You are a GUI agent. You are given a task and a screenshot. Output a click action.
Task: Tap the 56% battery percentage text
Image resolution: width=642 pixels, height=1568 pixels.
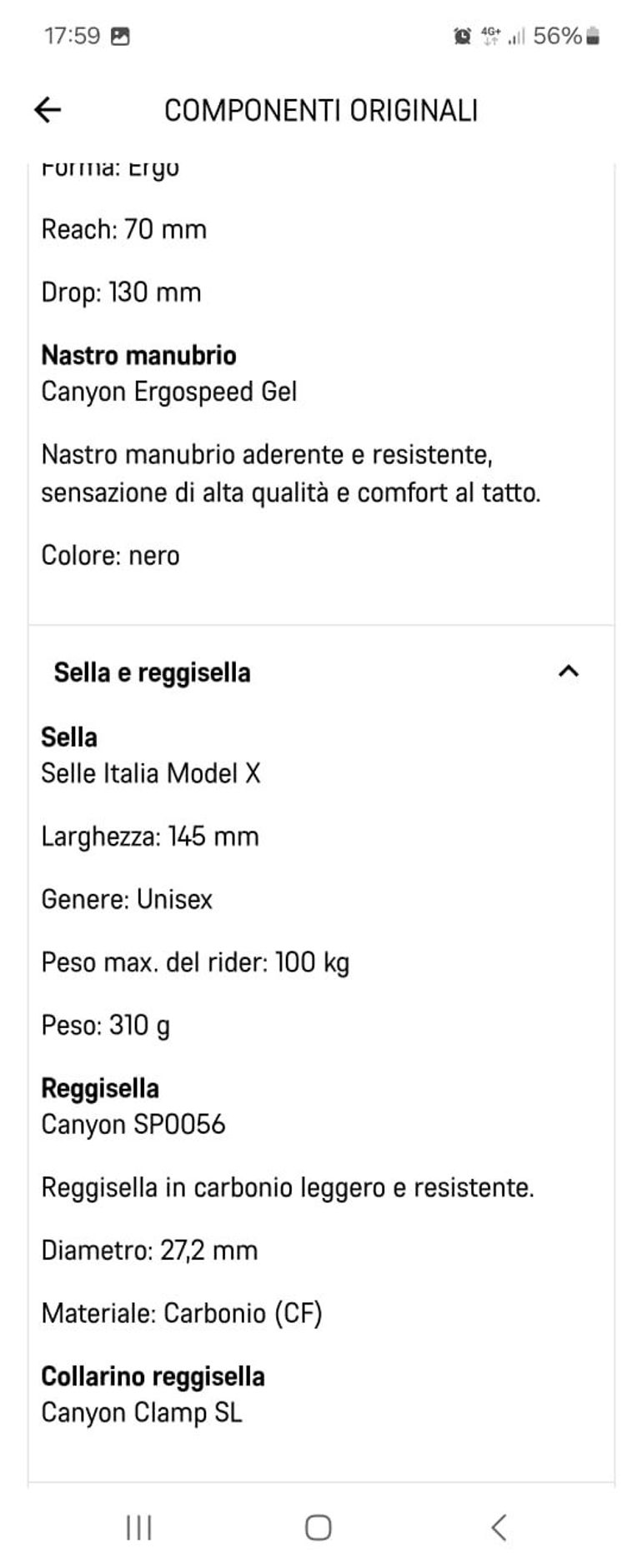point(556,36)
